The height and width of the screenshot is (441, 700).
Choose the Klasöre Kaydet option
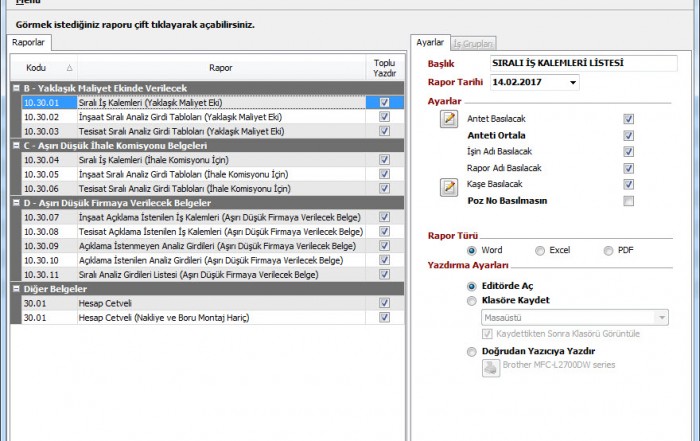point(473,300)
